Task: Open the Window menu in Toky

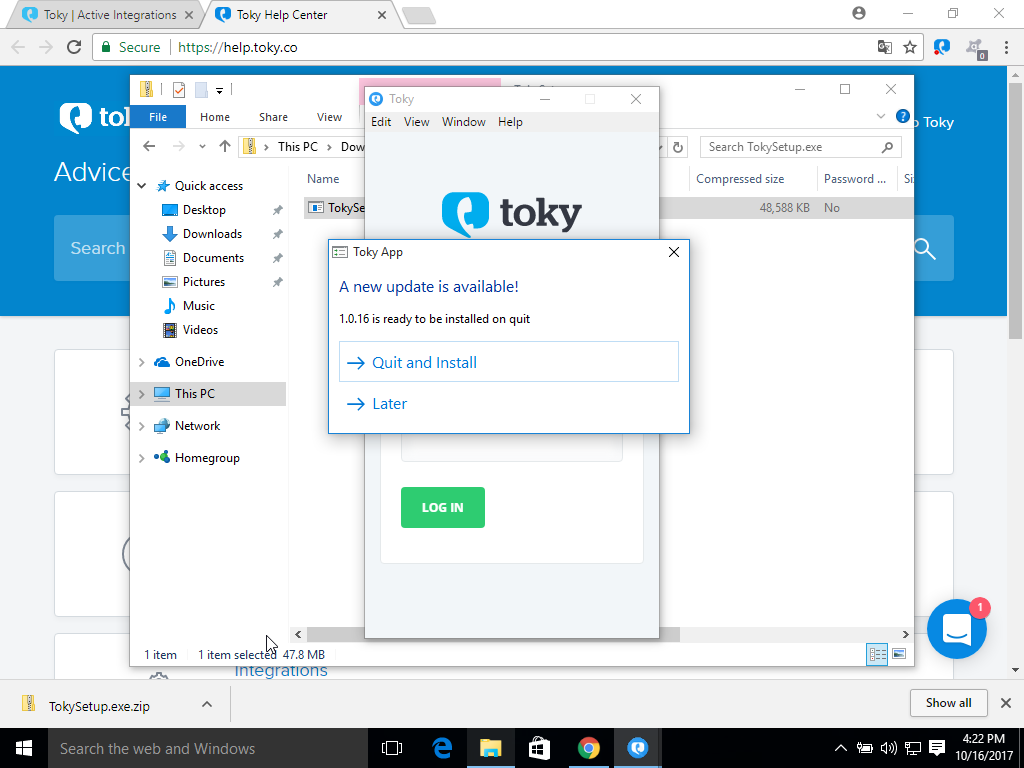Action: coord(463,122)
